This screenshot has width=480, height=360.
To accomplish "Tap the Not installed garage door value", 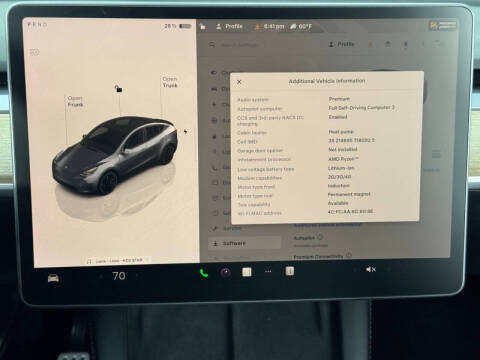I will pyautogui.click(x=343, y=149).
